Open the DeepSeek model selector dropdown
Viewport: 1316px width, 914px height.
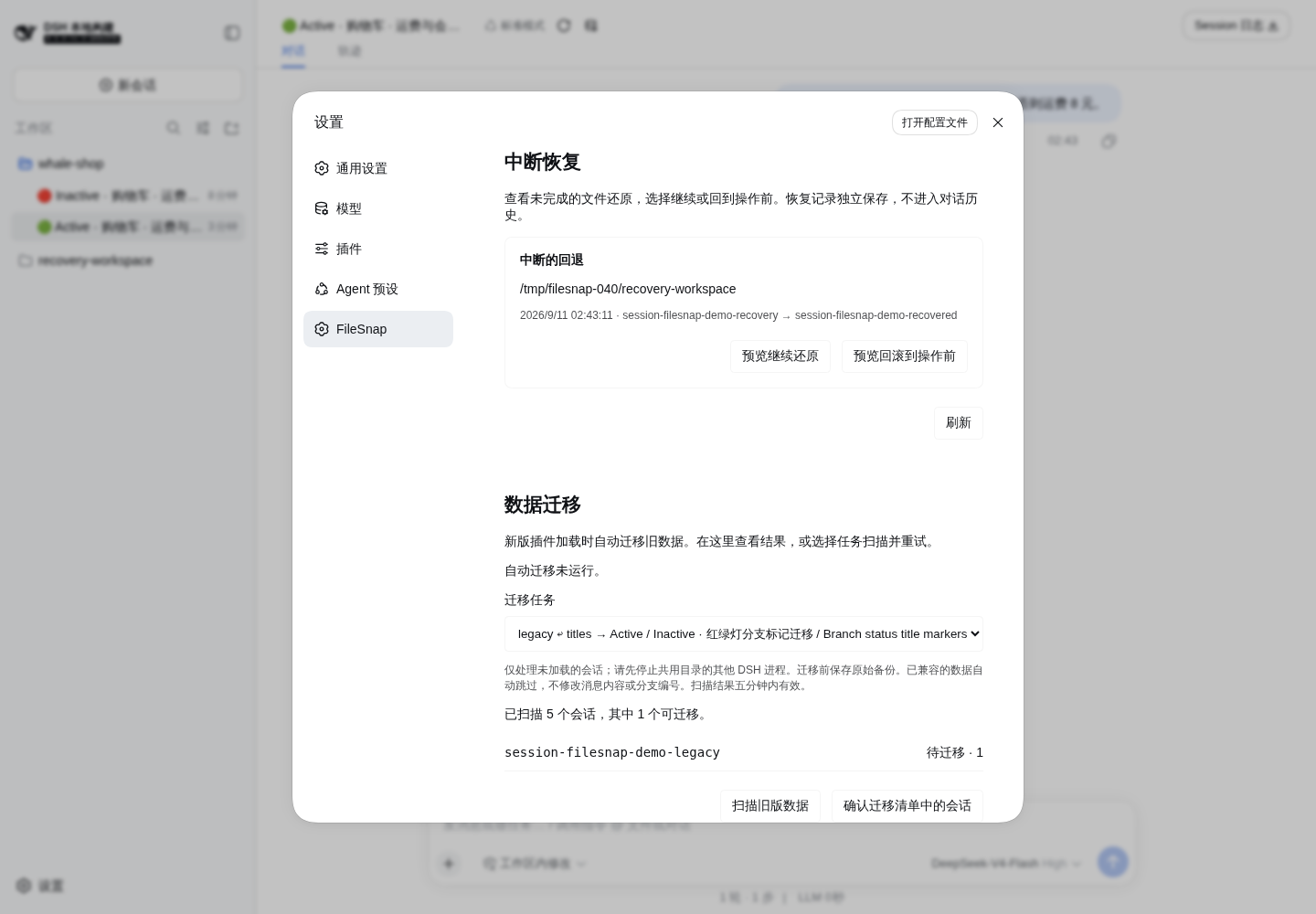point(1006,863)
